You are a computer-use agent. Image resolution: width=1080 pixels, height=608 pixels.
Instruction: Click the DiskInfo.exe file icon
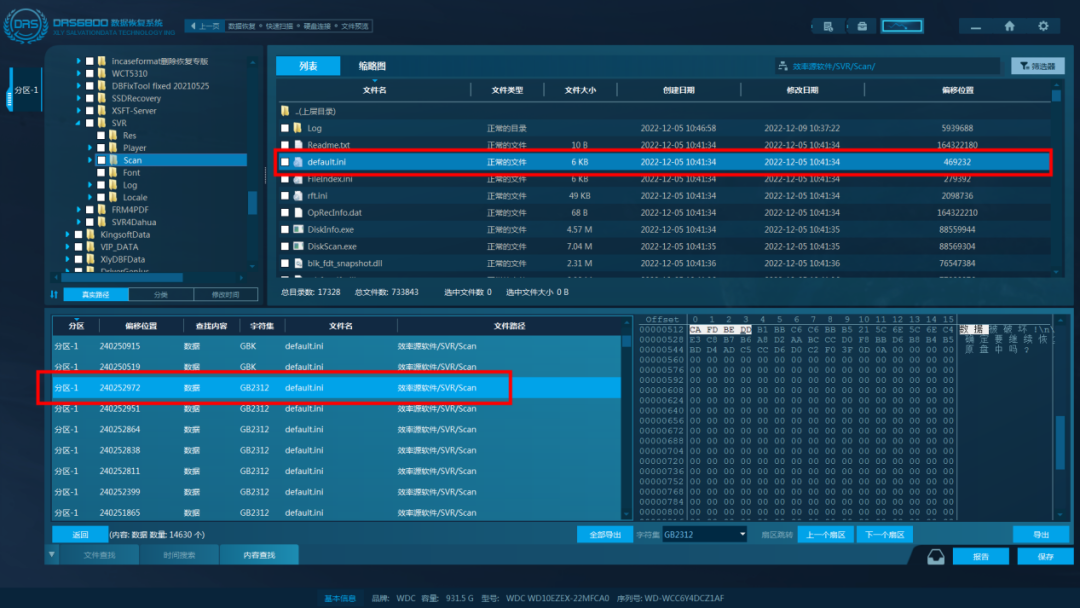(298, 229)
